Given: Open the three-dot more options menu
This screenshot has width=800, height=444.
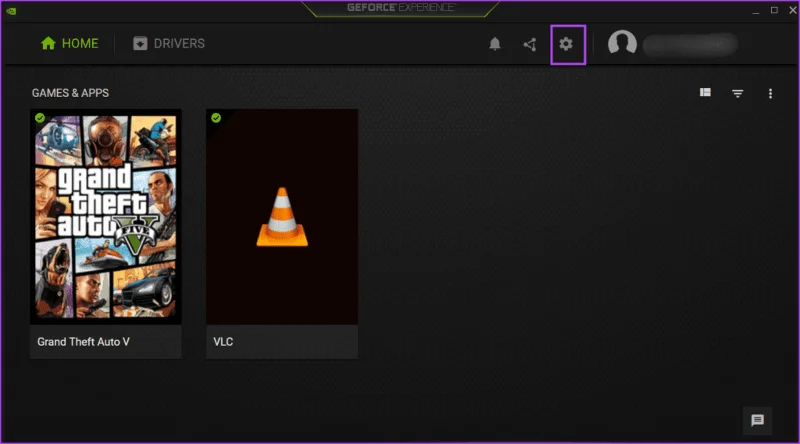Looking at the screenshot, I should 770,93.
